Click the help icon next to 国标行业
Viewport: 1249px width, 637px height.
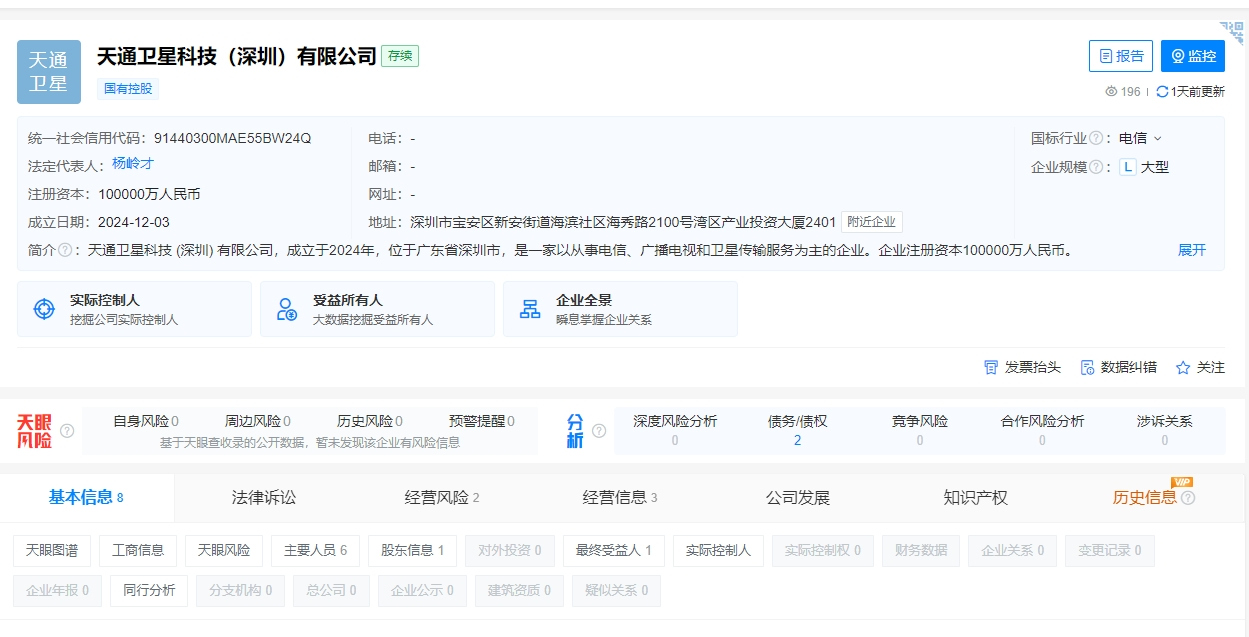(x=1096, y=138)
